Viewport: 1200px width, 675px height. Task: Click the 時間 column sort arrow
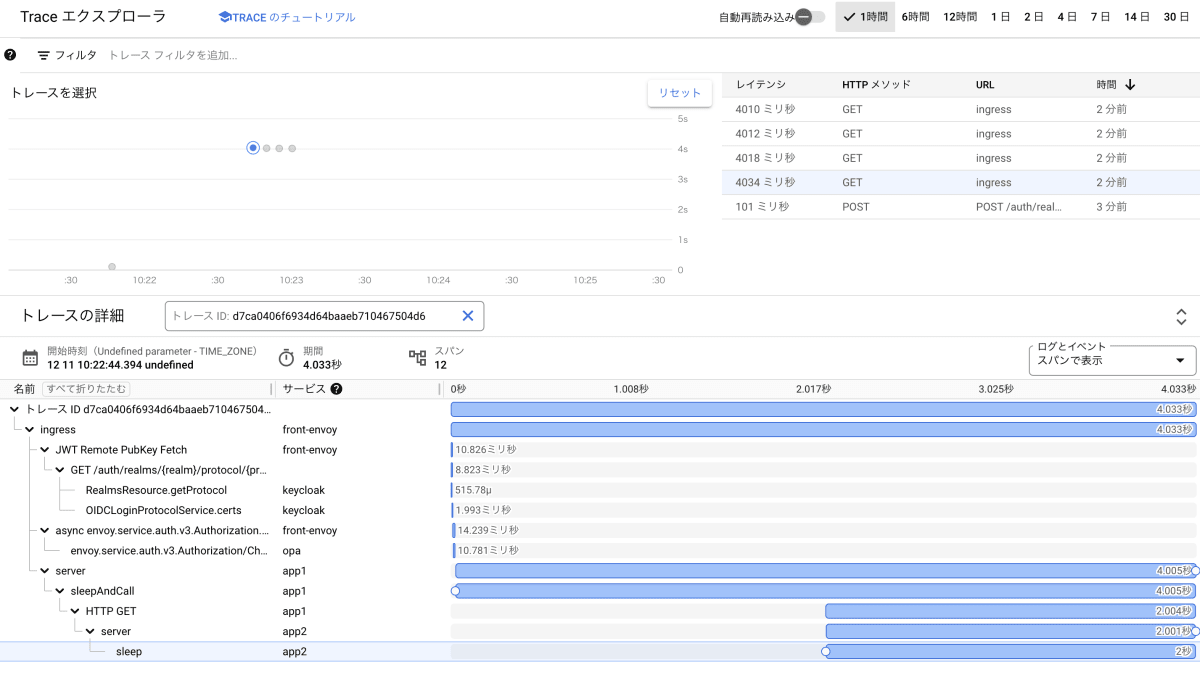click(x=1131, y=85)
